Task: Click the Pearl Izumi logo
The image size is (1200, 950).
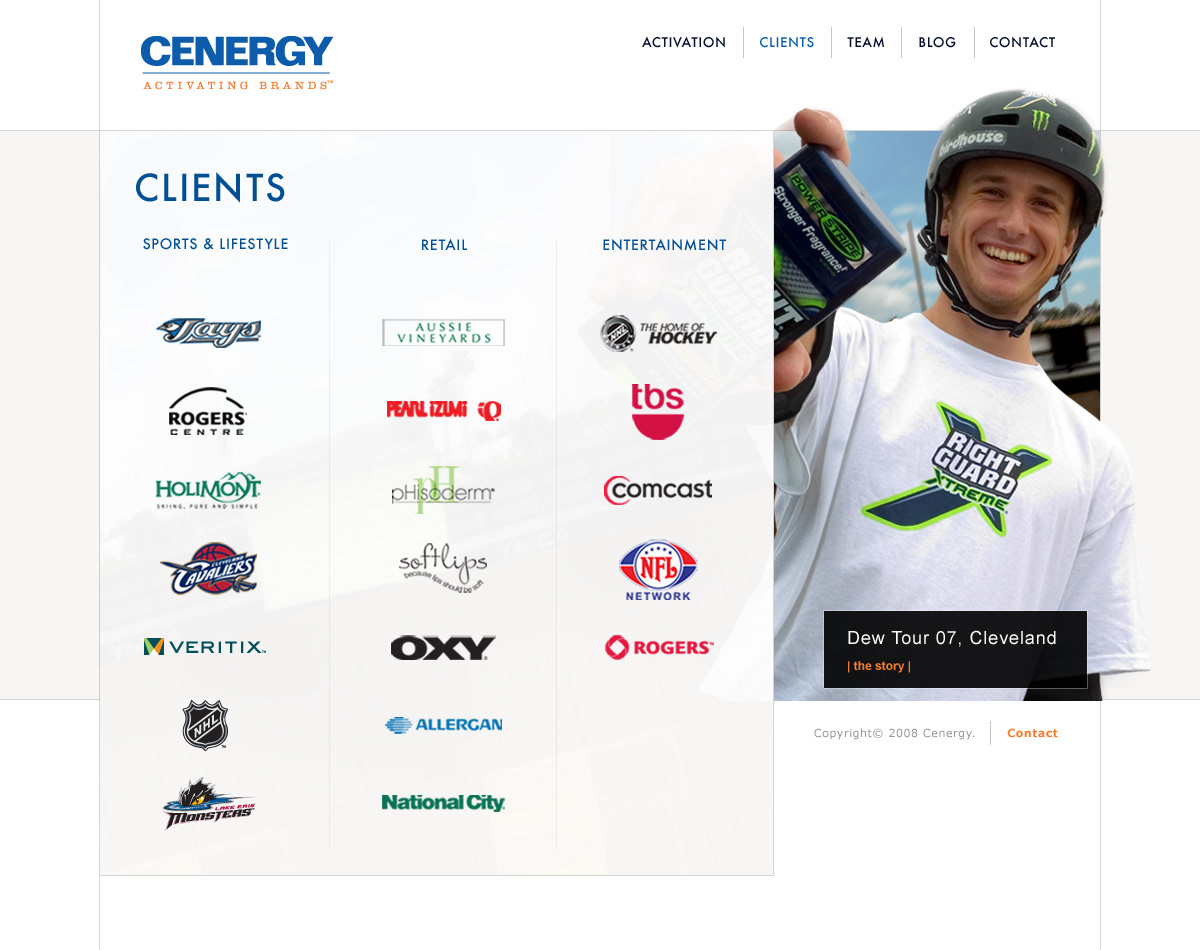Action: (444, 410)
